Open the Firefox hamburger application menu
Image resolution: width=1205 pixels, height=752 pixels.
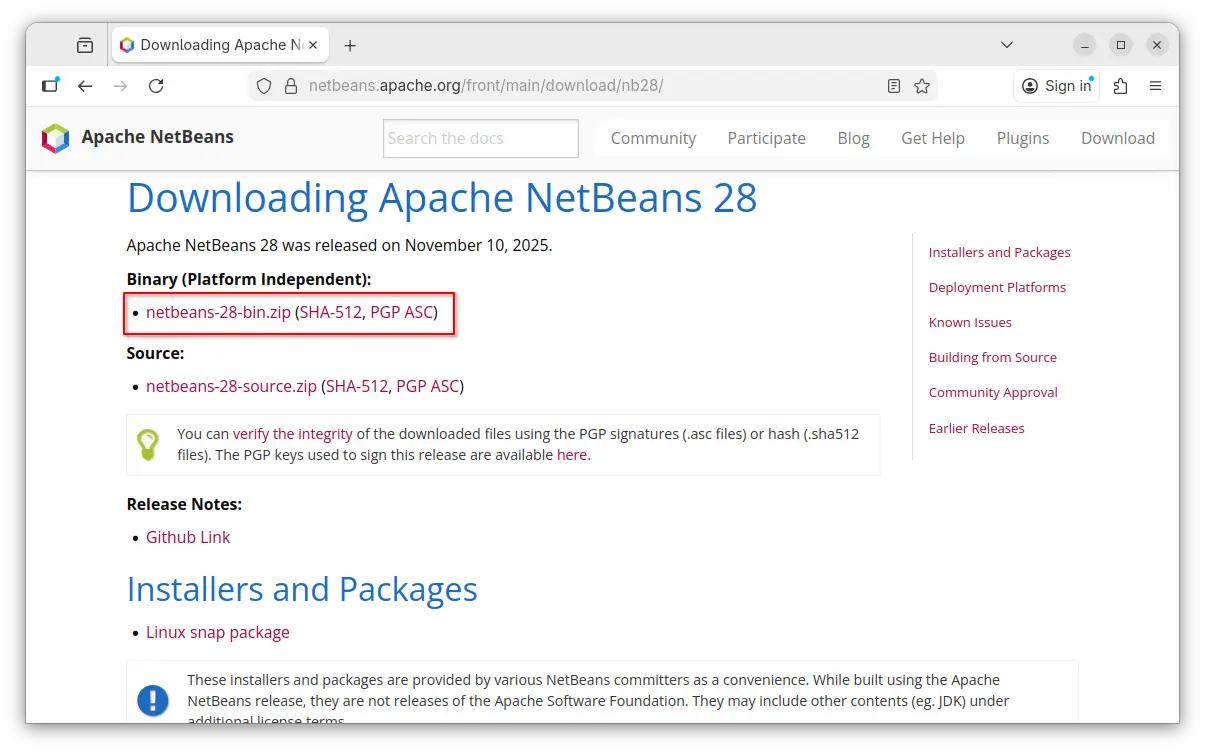[x=1155, y=86]
